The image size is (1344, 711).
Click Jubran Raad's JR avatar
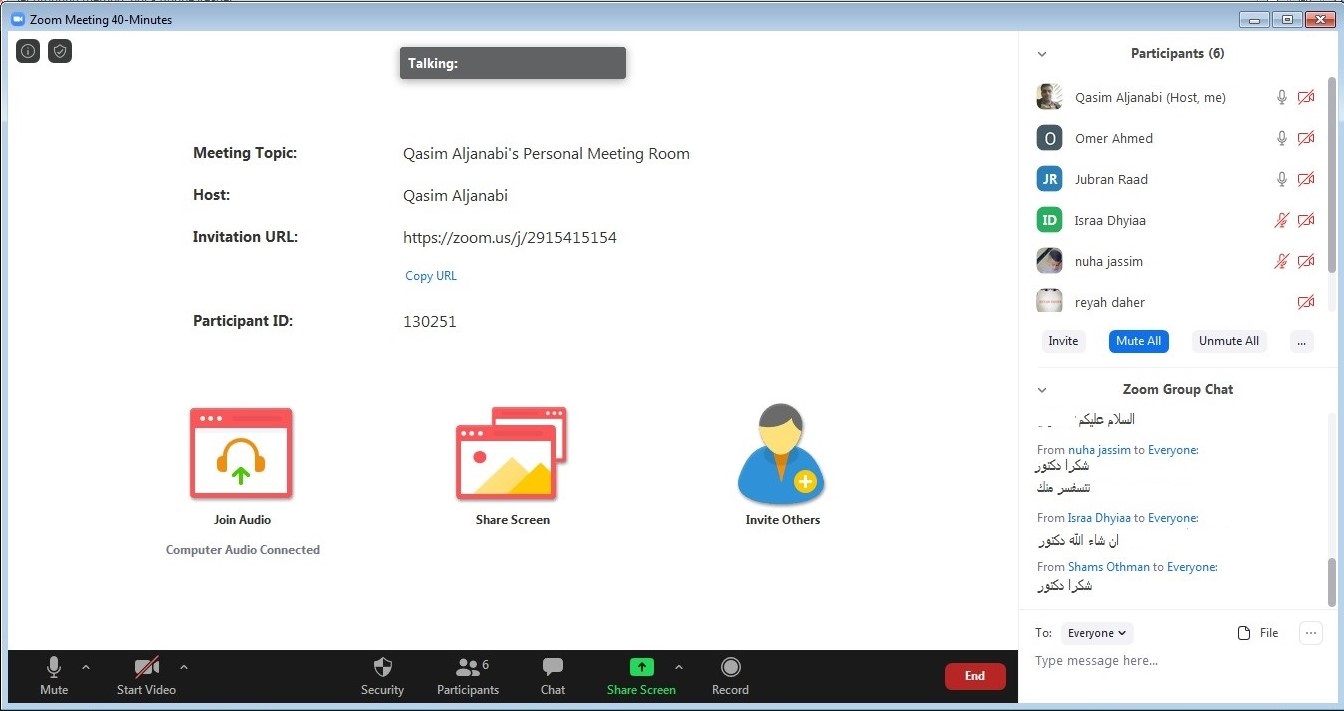point(1049,179)
